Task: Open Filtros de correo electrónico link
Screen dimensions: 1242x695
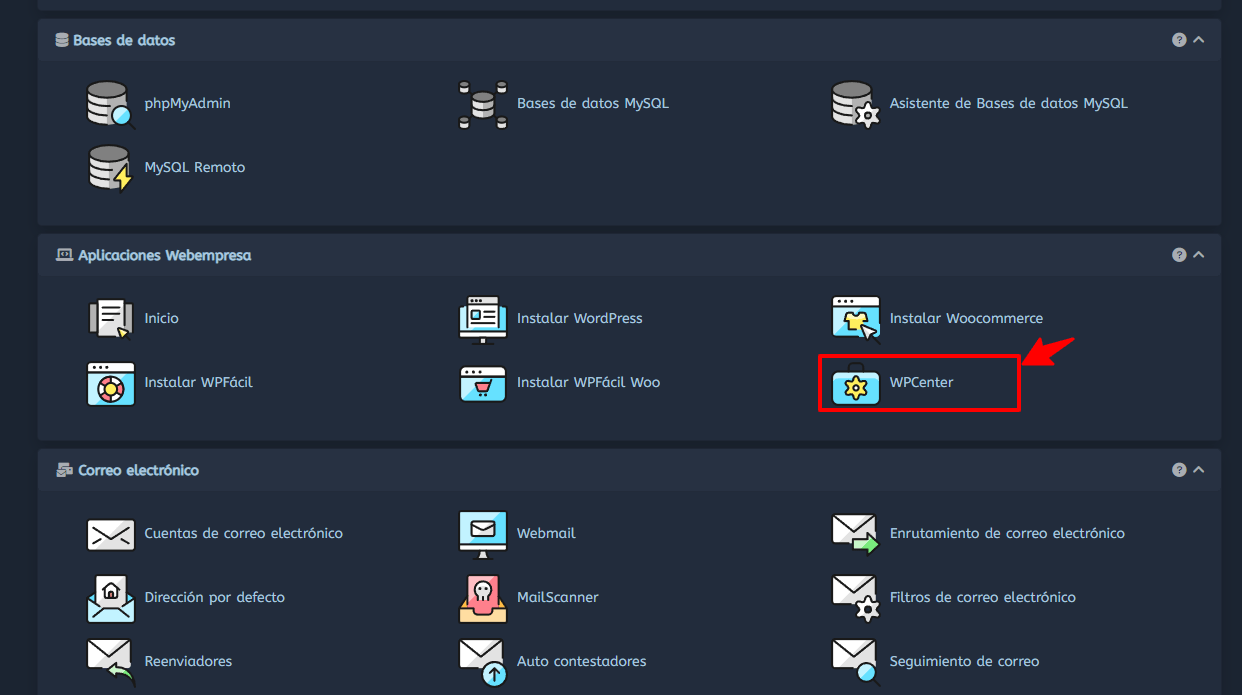Action: tap(983, 598)
